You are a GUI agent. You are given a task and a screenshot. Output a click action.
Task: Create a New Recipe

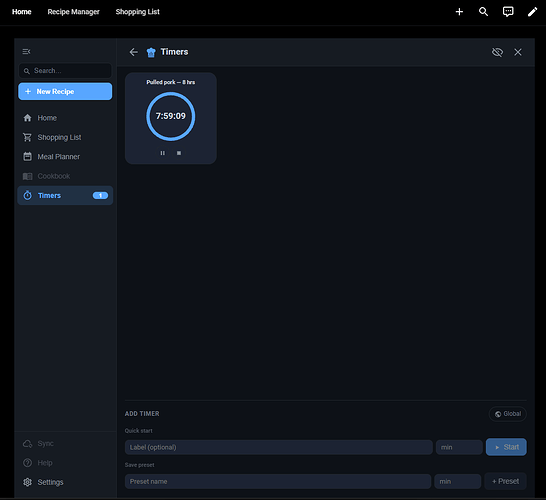pos(65,91)
